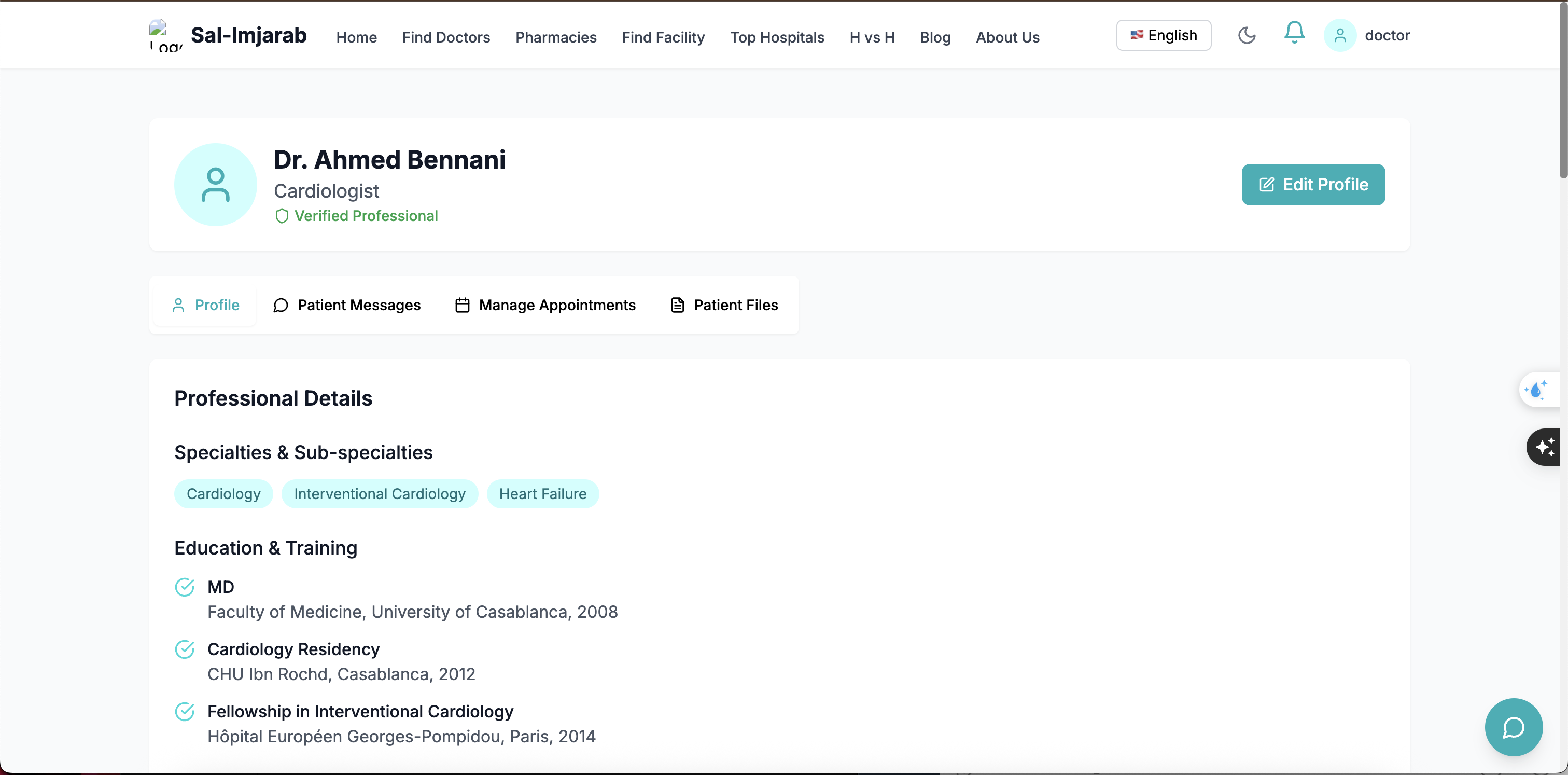Click the Verified Professional shield icon
Viewport: 1568px width, 775px height.
[x=282, y=216]
